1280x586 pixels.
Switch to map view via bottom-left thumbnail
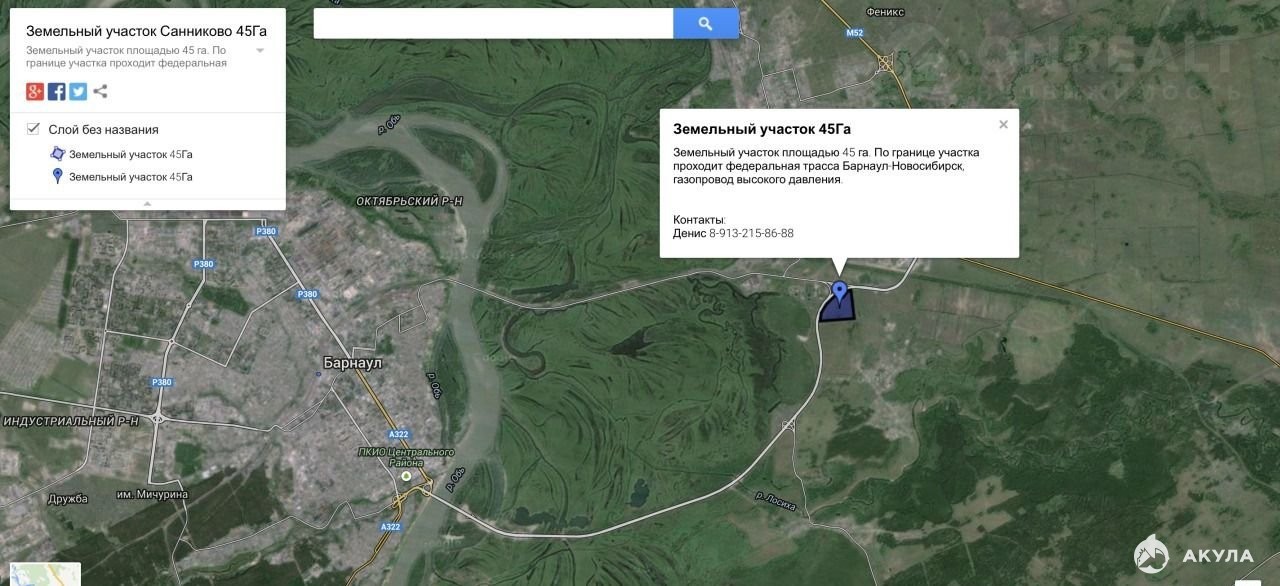40,574
